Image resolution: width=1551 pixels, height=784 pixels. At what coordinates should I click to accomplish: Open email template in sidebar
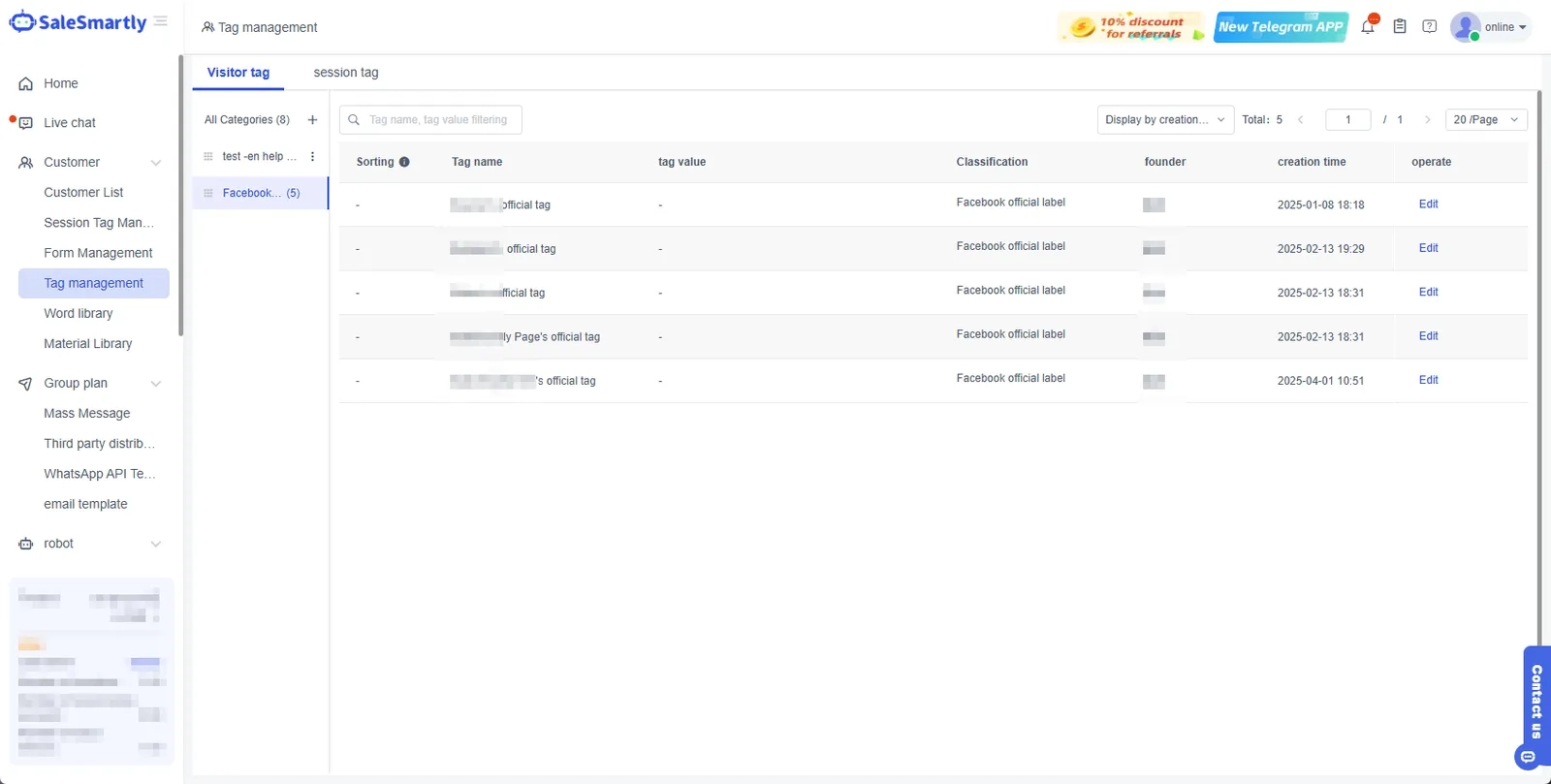tap(85, 504)
